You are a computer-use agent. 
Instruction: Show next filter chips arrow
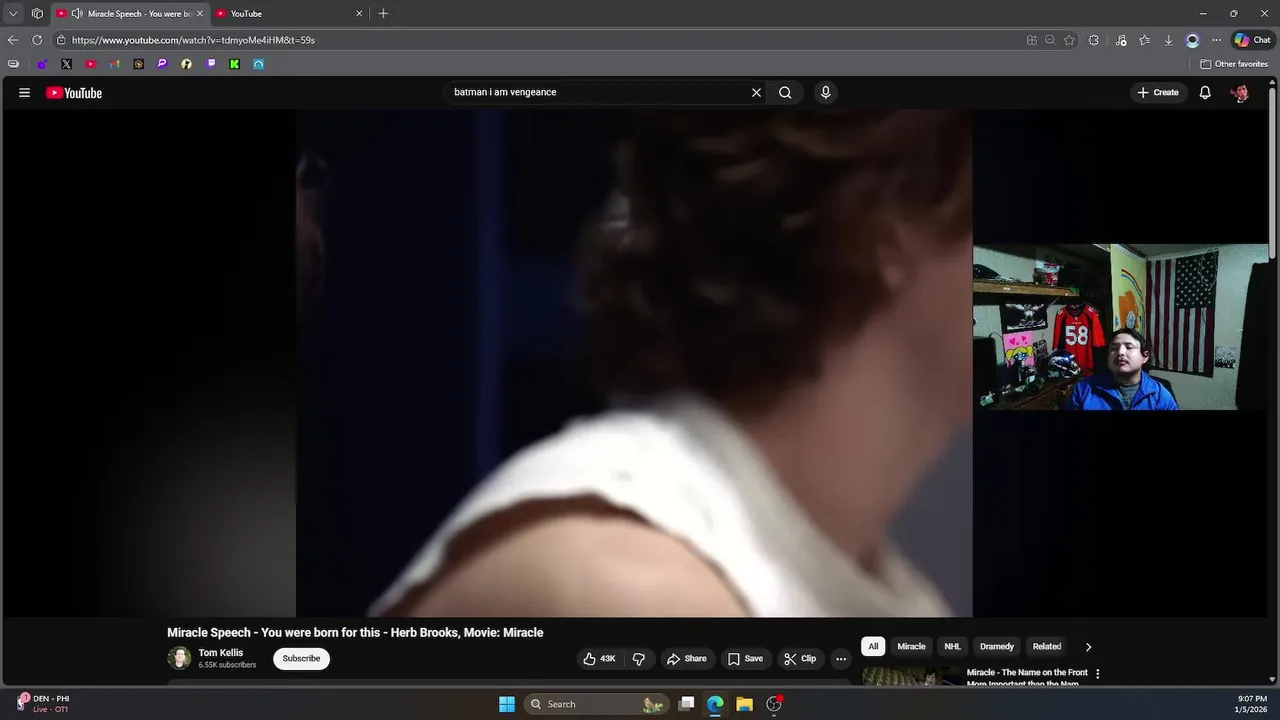coord(1088,647)
